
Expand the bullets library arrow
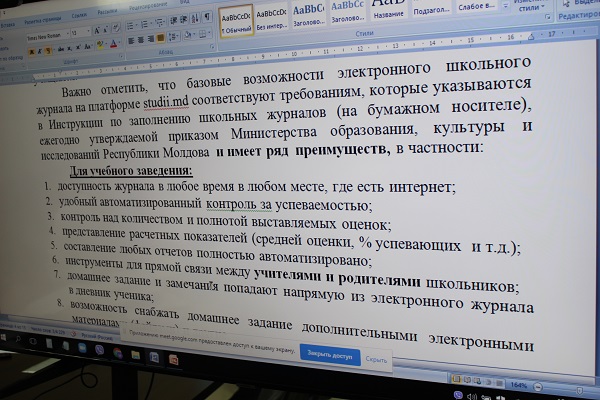click(136, 26)
